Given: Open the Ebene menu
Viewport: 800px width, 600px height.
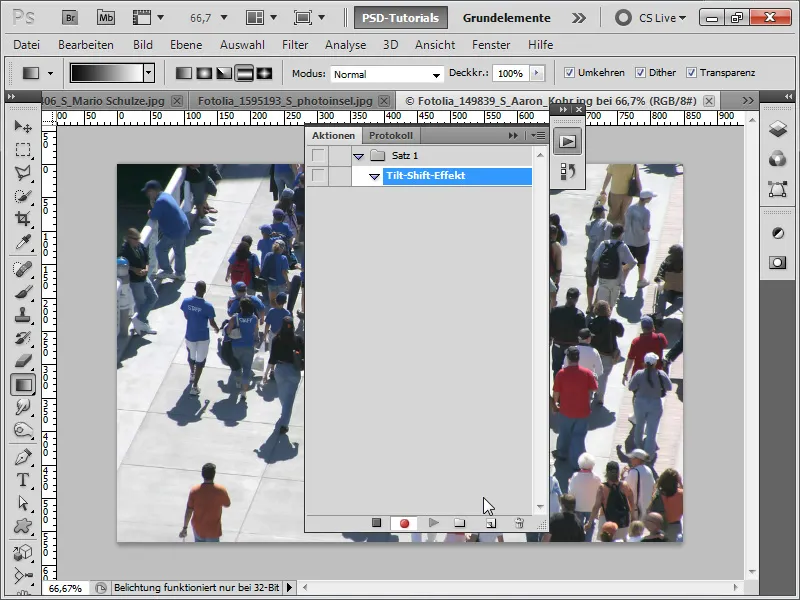Looking at the screenshot, I should tap(186, 45).
